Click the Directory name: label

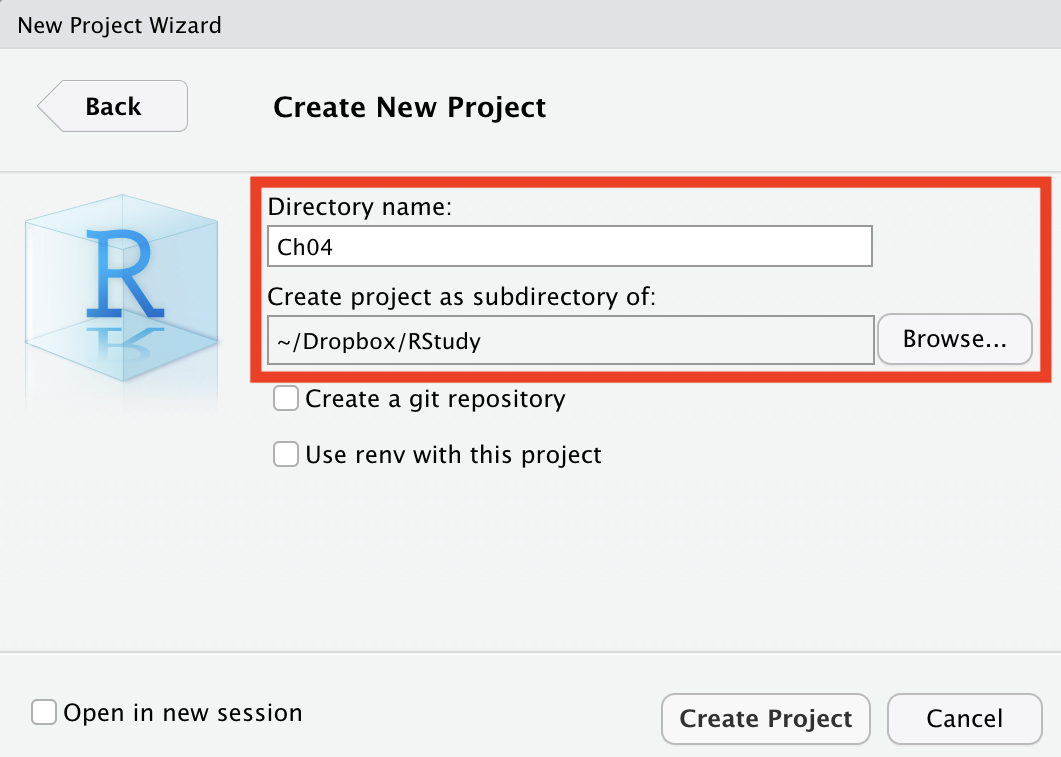pos(359,206)
